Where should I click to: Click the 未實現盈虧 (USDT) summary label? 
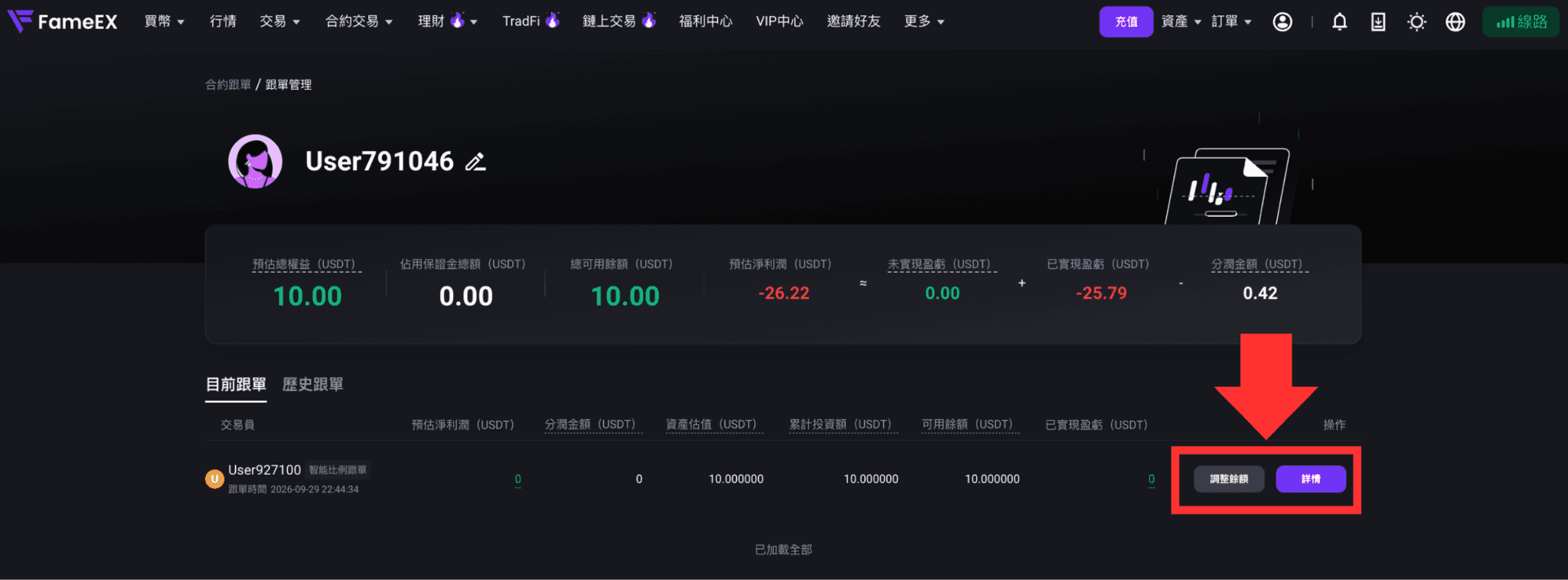point(942,264)
